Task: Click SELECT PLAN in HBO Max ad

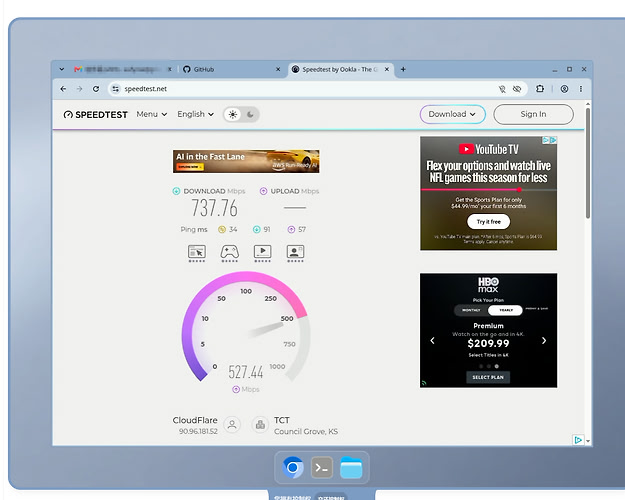Action: tap(488, 377)
